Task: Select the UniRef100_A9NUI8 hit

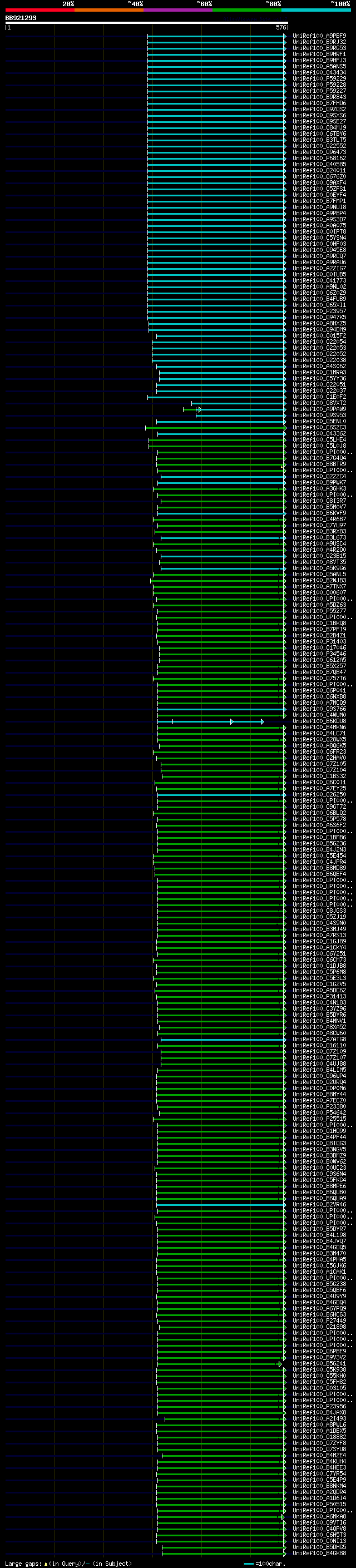Action: 319,207
